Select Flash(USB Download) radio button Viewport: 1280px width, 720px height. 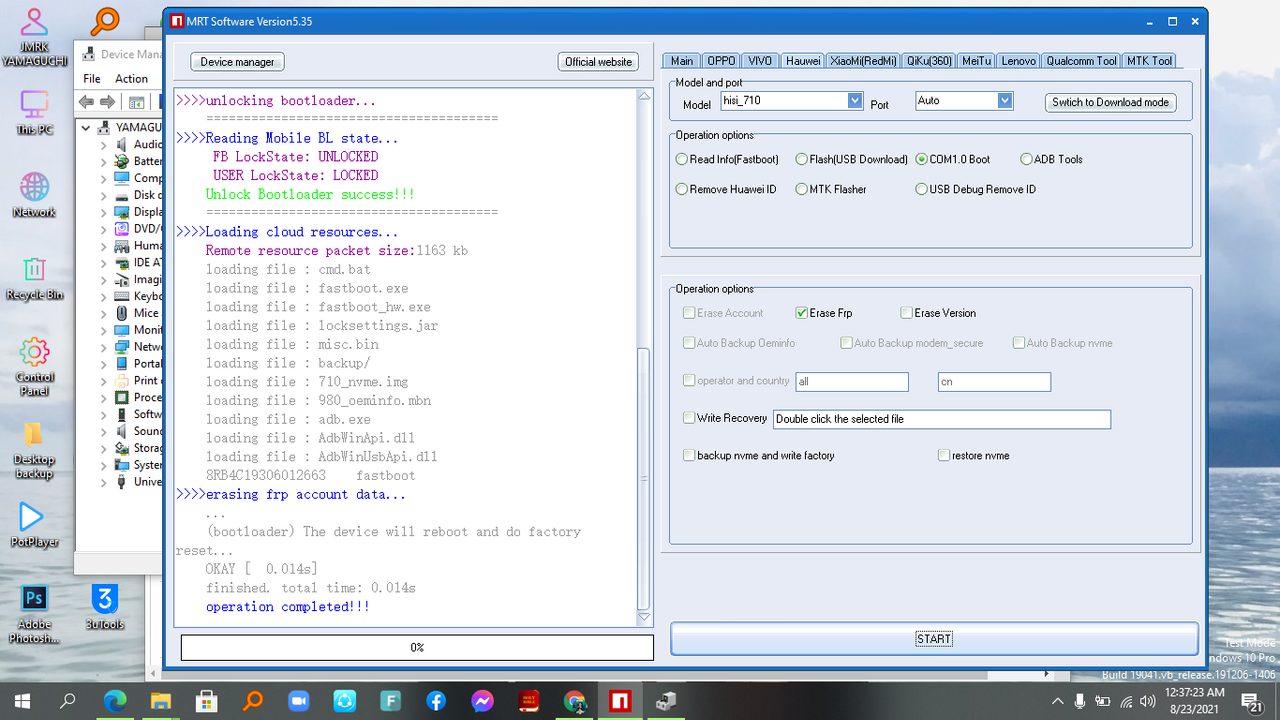(x=852, y=159)
